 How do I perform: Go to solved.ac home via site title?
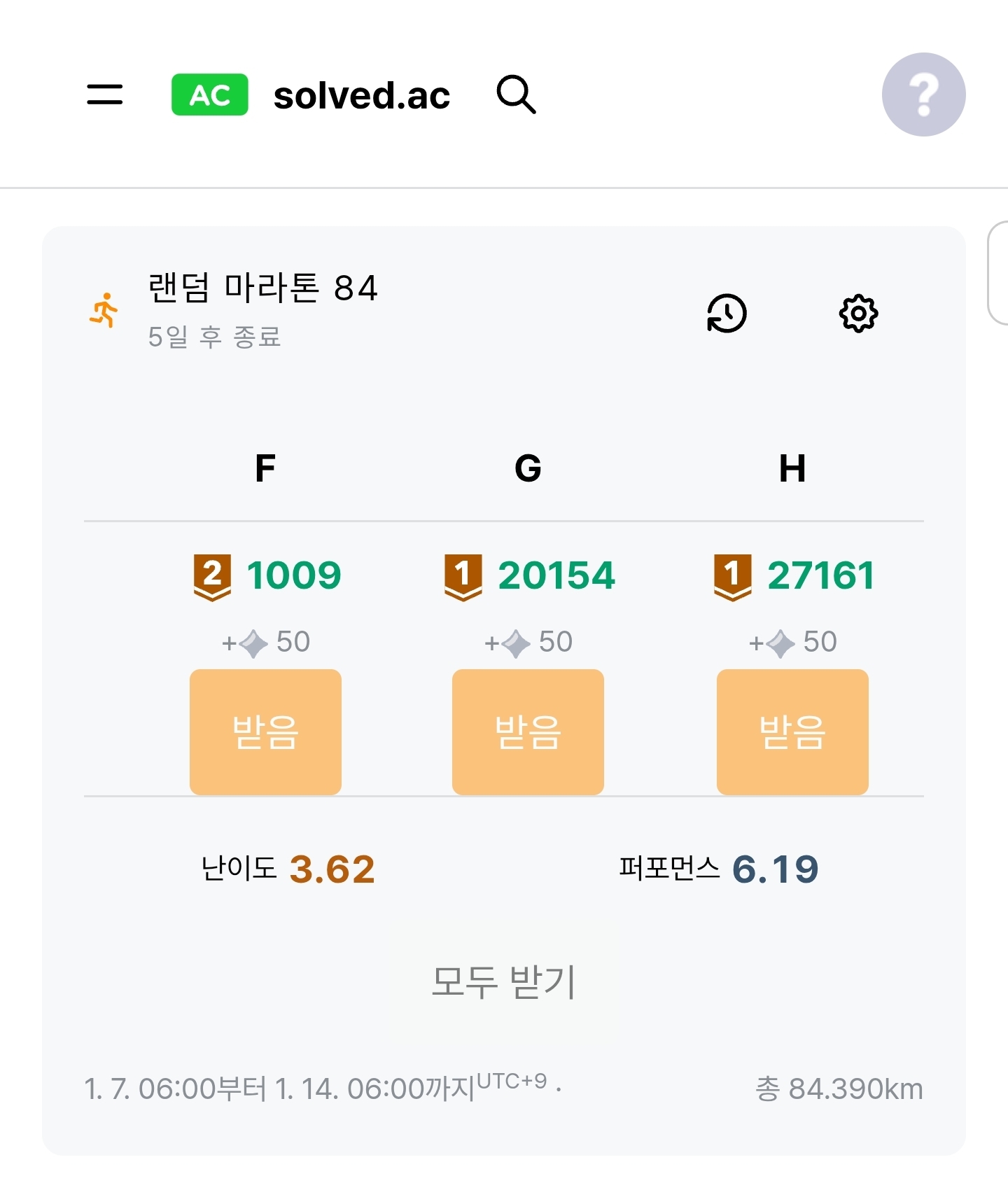coord(361,96)
